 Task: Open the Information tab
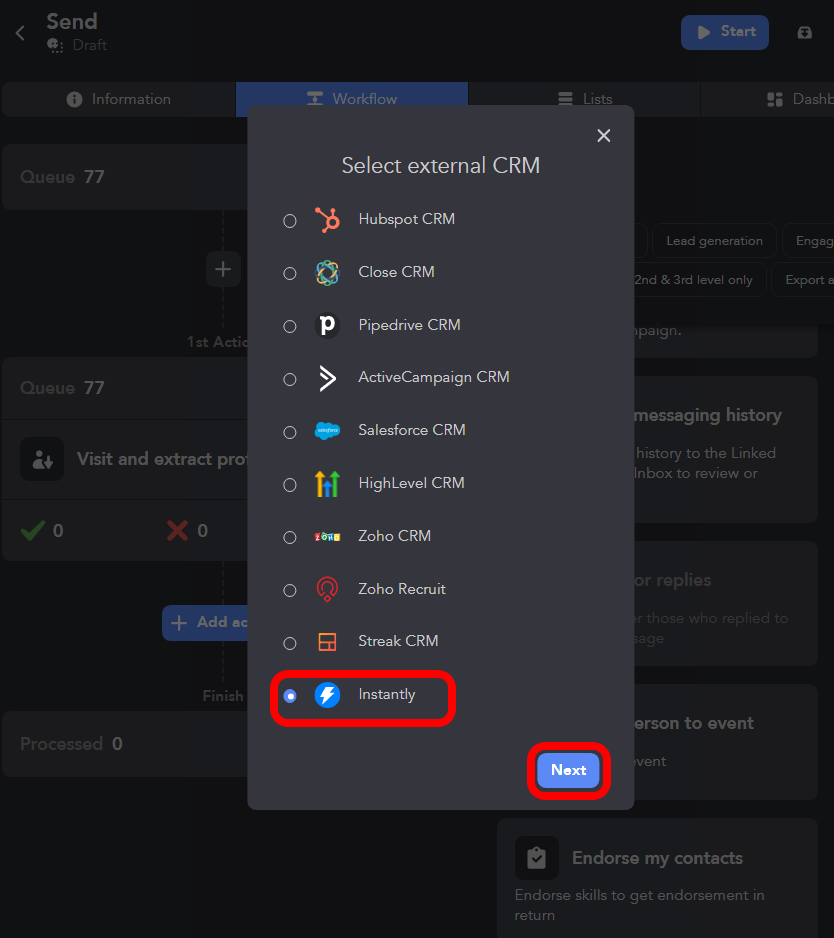coord(119,99)
